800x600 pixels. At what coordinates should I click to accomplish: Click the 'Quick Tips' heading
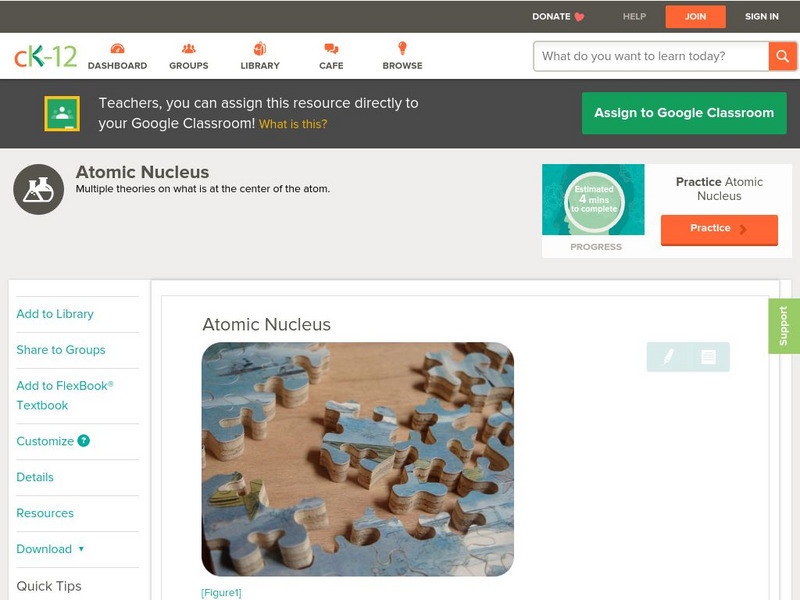click(49, 586)
